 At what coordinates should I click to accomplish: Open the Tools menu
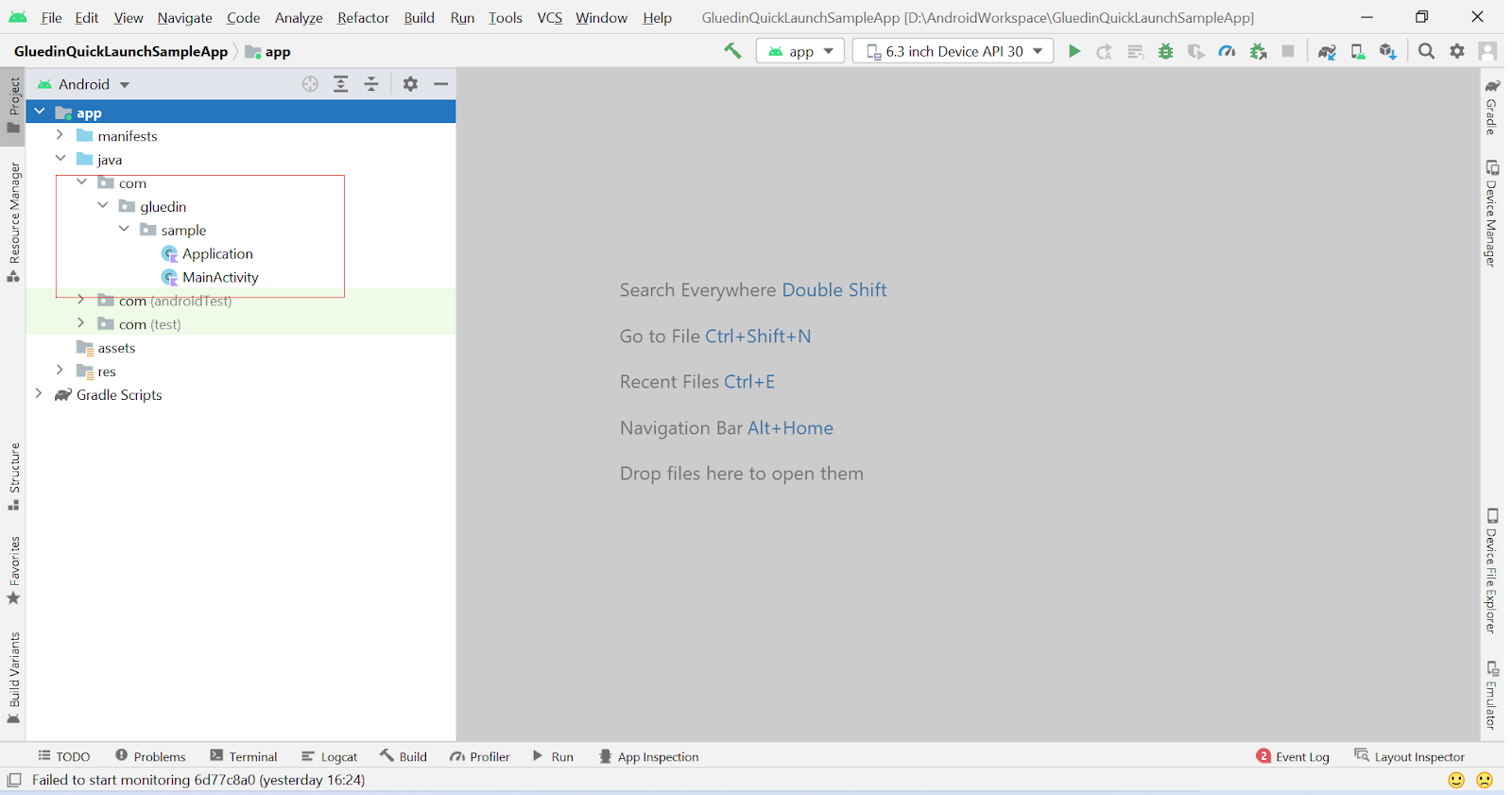505,17
